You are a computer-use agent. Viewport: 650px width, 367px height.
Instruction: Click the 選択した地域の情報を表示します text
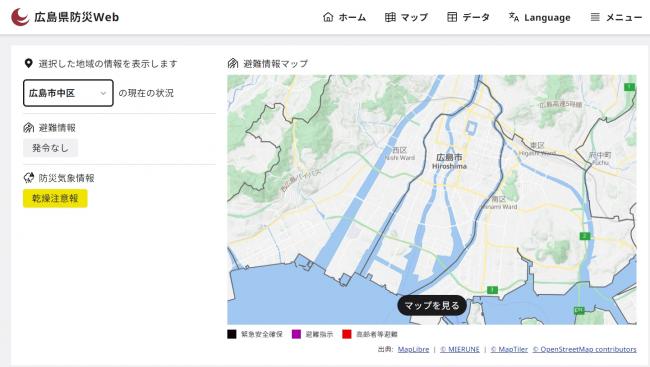click(108, 64)
